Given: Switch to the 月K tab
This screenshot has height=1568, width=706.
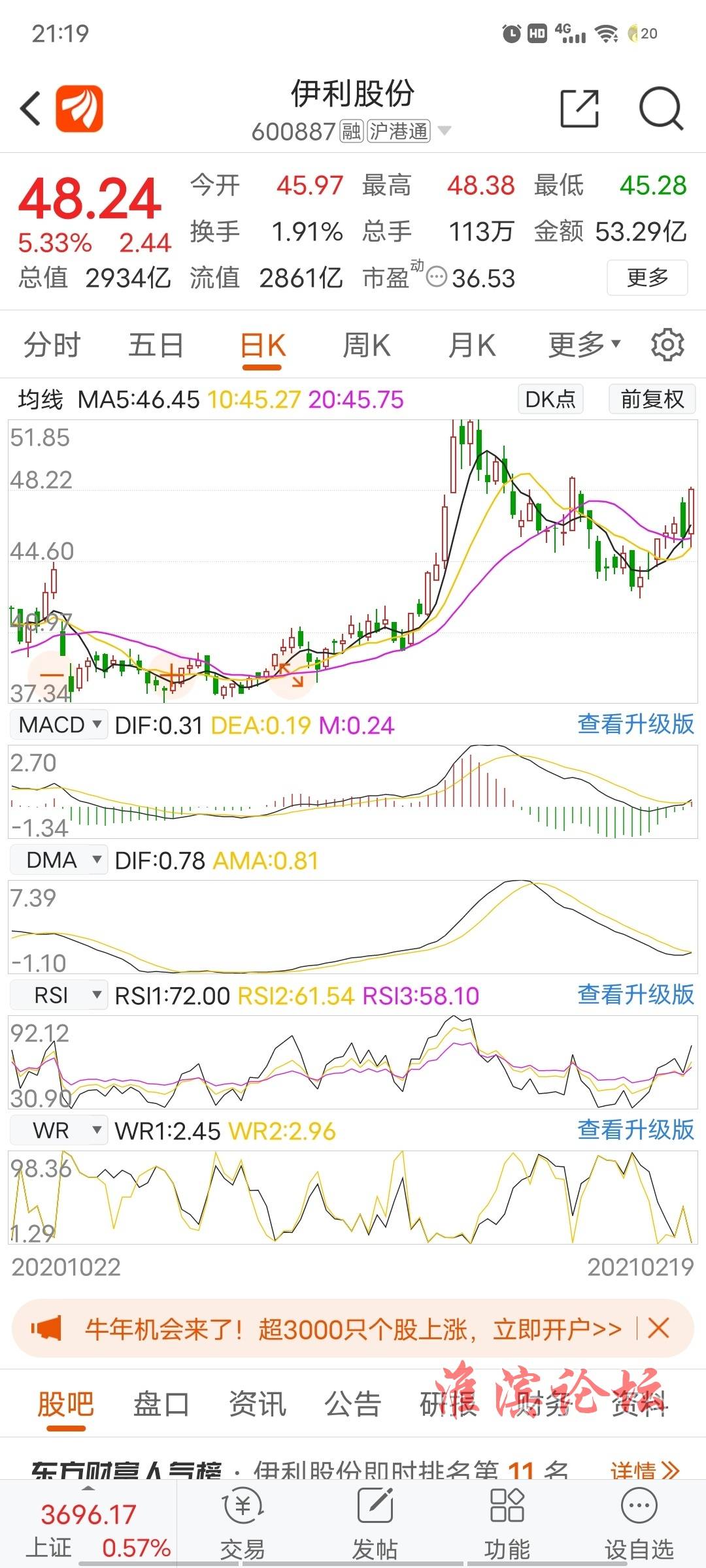Looking at the screenshot, I should 472,344.
